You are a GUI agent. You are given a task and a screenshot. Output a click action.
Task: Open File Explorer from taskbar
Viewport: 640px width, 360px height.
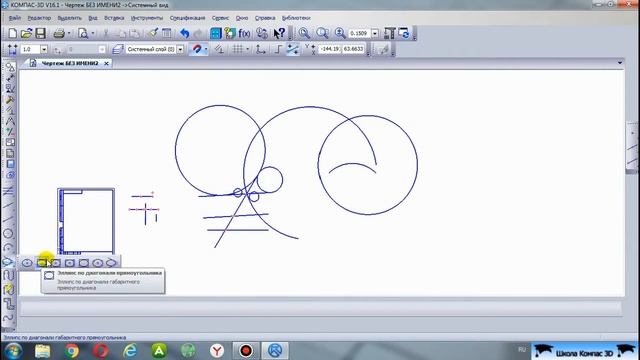tap(42, 351)
